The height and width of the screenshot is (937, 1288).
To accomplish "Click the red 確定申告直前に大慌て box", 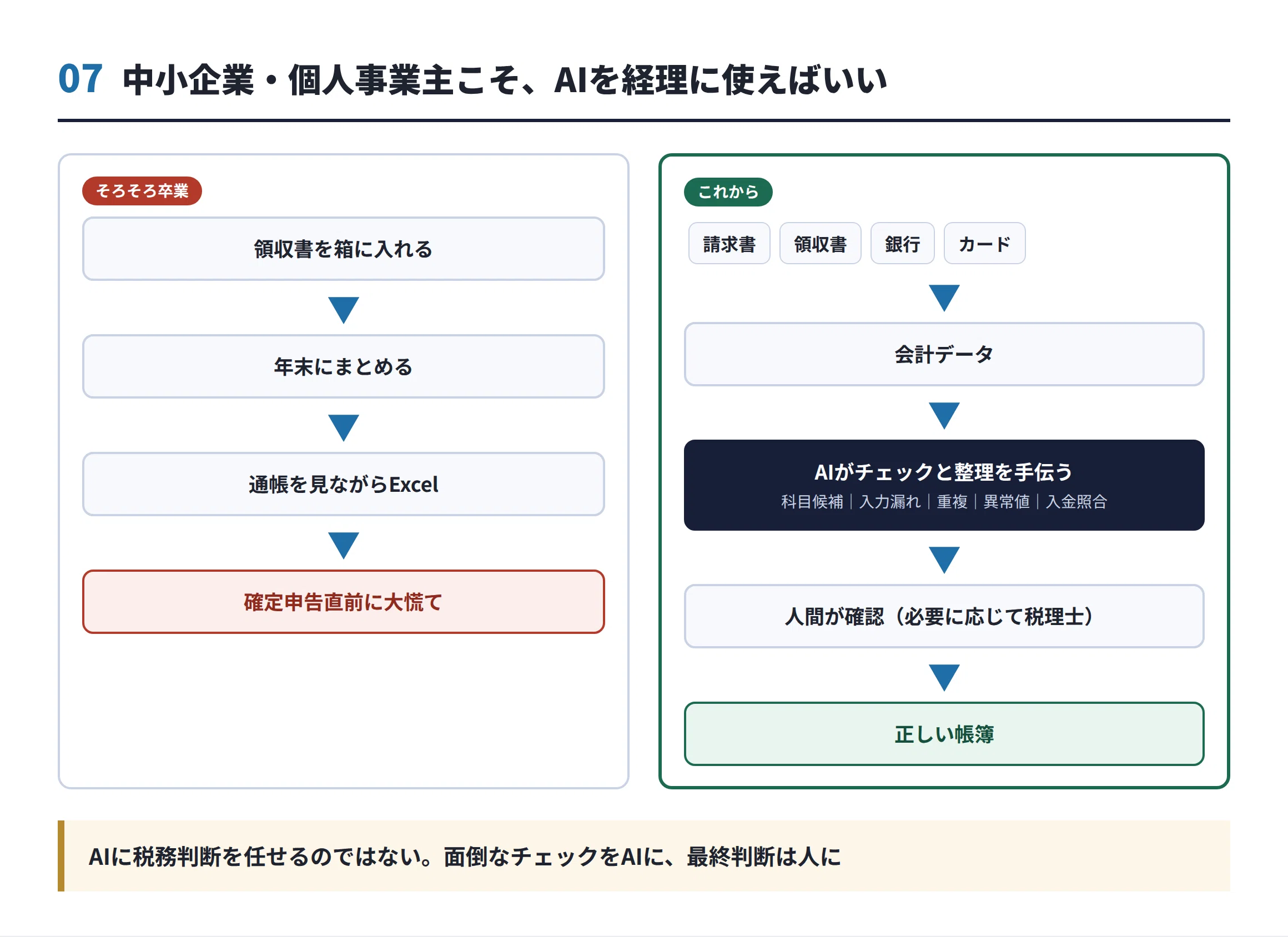I will [x=344, y=602].
